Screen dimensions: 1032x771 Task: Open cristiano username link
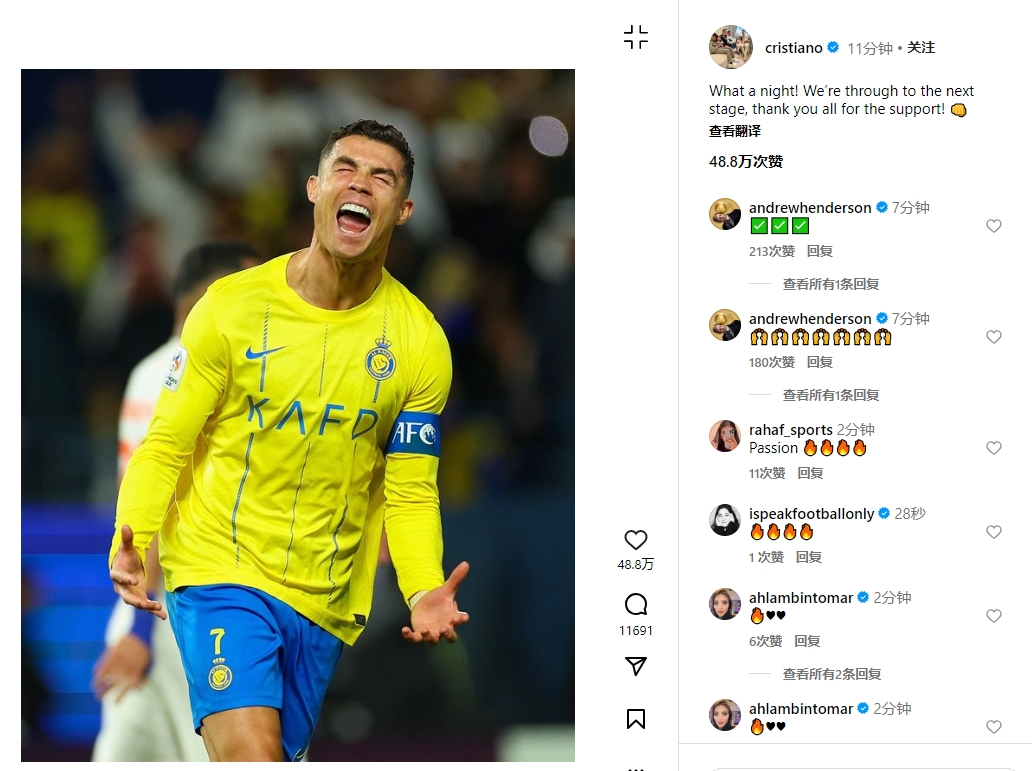click(x=793, y=48)
